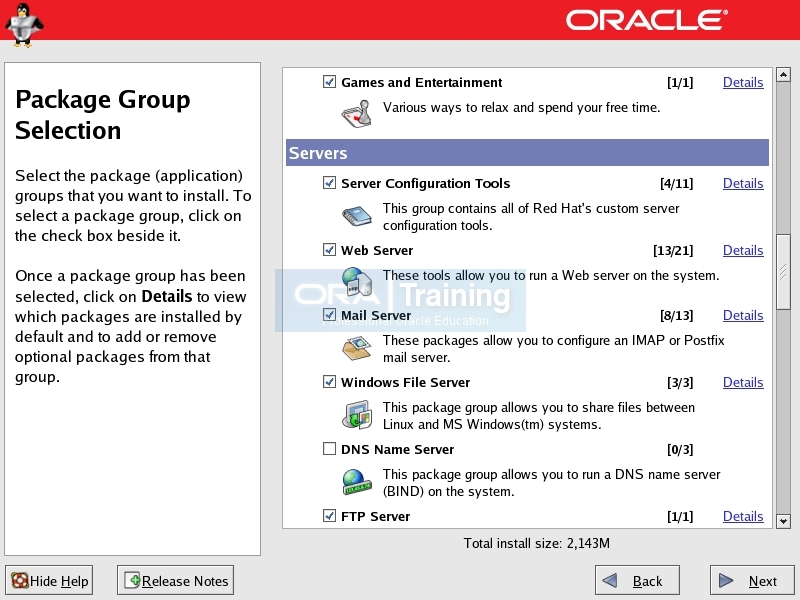This screenshot has width=800, height=600.
Task: Click scrollbar down arrow
Action: 783,521
